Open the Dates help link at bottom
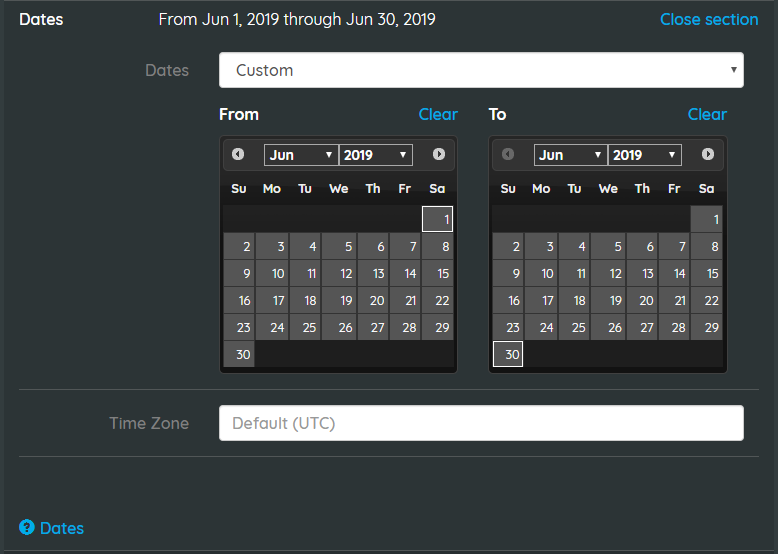 pos(62,528)
